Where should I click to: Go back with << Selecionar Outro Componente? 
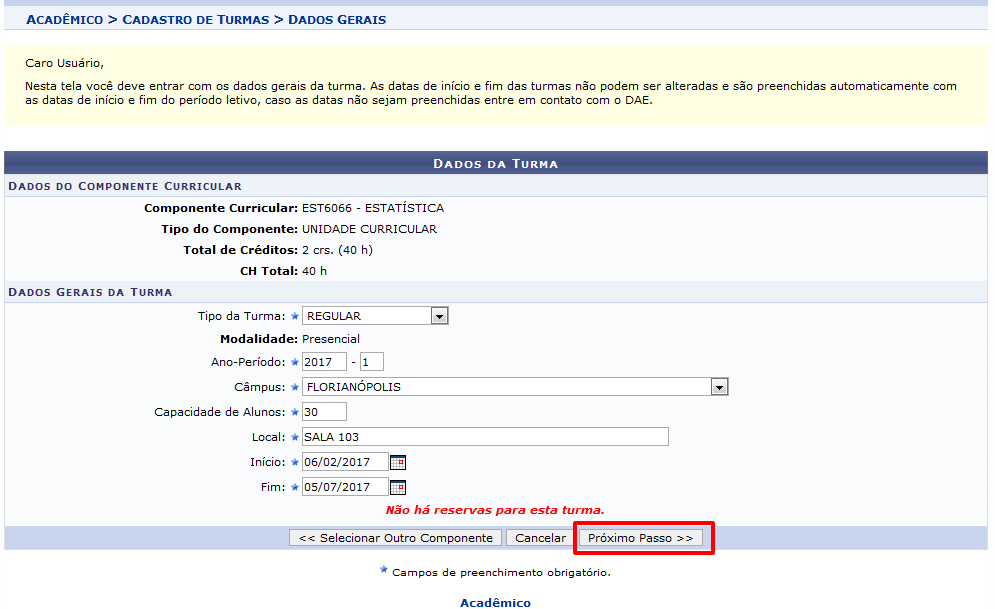[x=395, y=538]
